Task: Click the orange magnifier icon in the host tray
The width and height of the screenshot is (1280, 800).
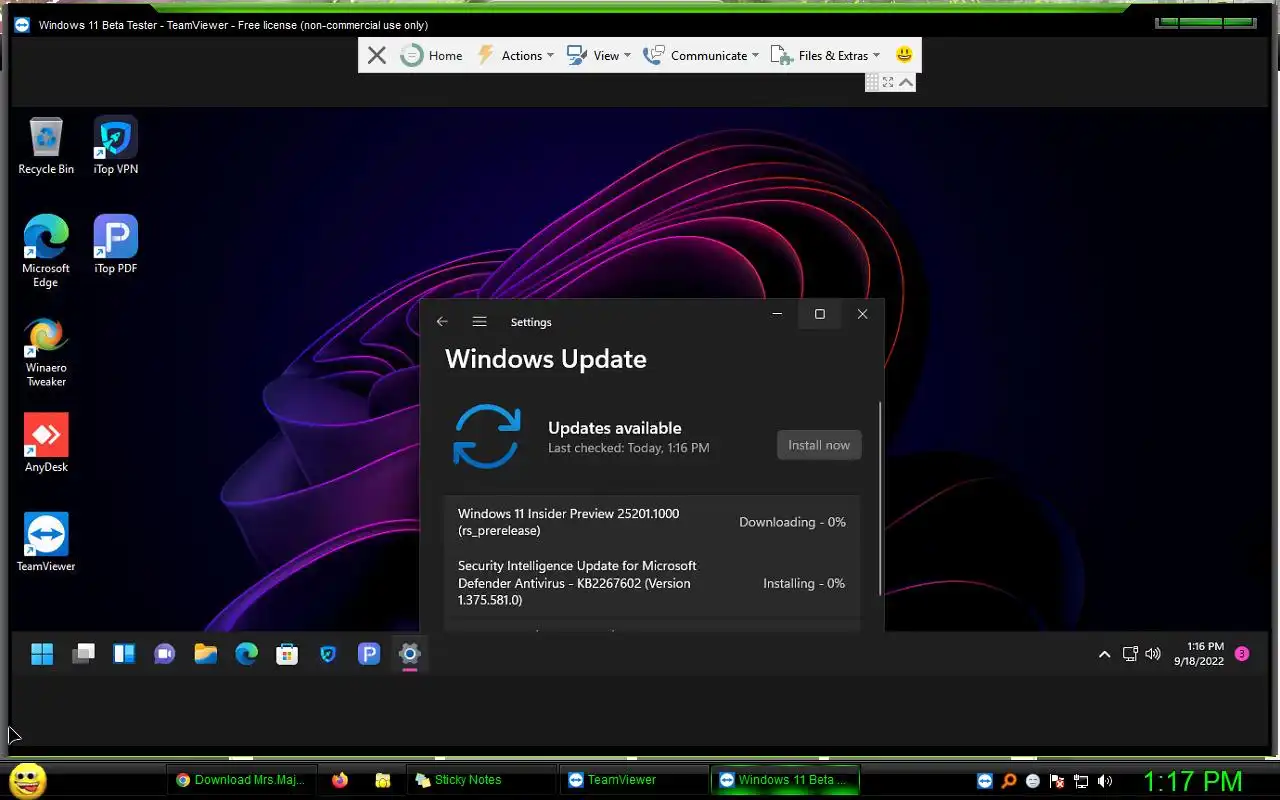Action: click(1009, 781)
